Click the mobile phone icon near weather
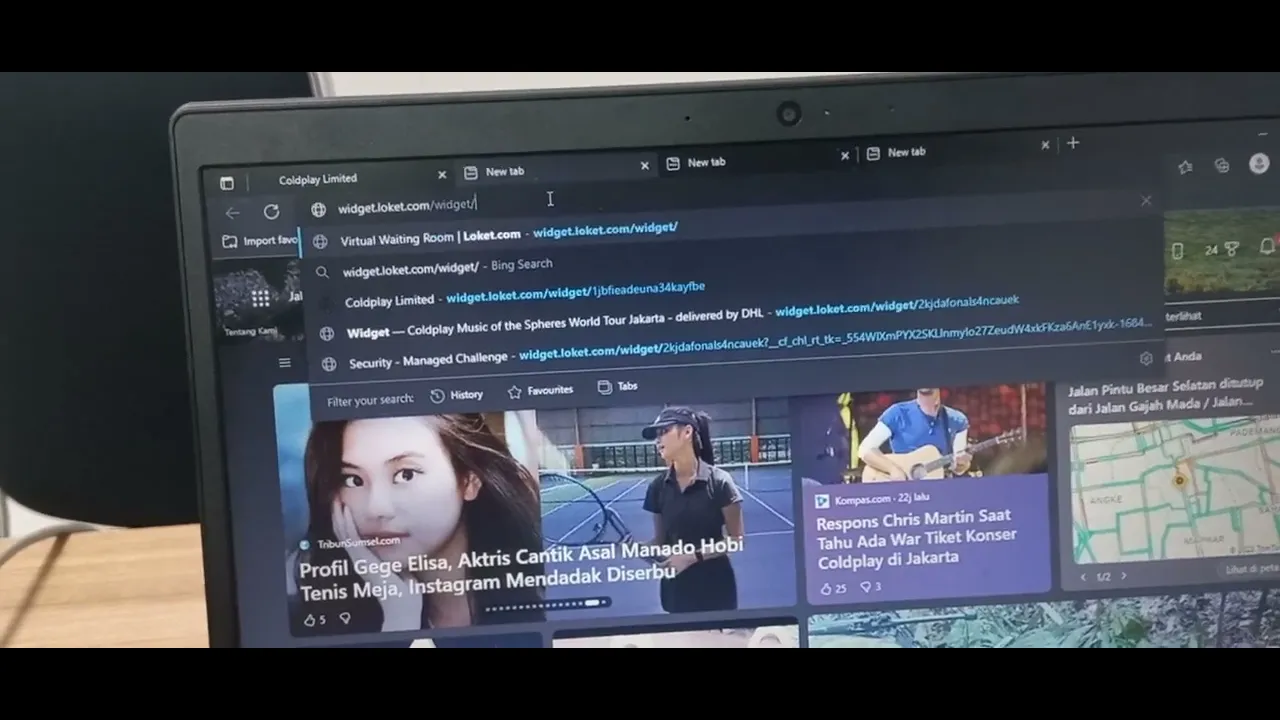The width and height of the screenshot is (1280, 720). (1177, 251)
